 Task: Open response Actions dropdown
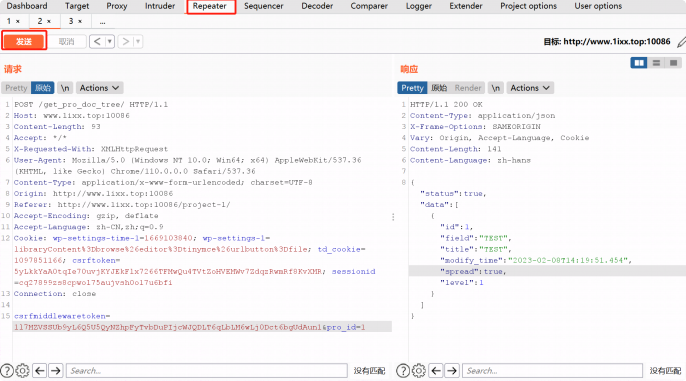click(530, 88)
